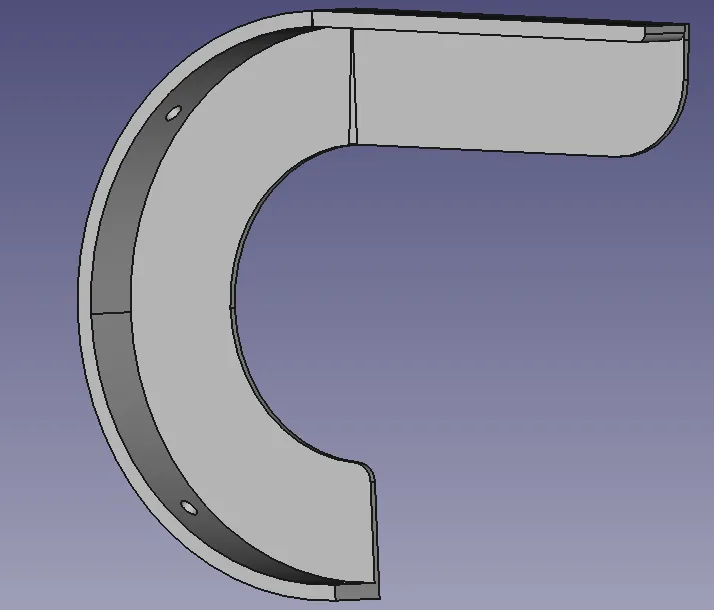Select the lower small hole on the dark band
714x610 pixels.
coord(189,508)
